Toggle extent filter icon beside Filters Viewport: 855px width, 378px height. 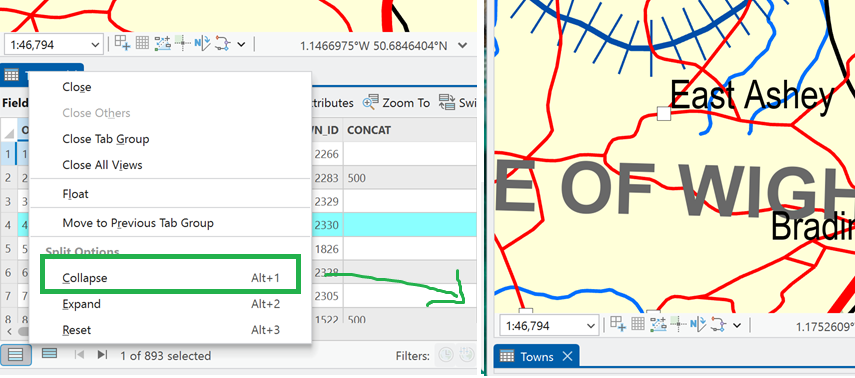[466, 355]
